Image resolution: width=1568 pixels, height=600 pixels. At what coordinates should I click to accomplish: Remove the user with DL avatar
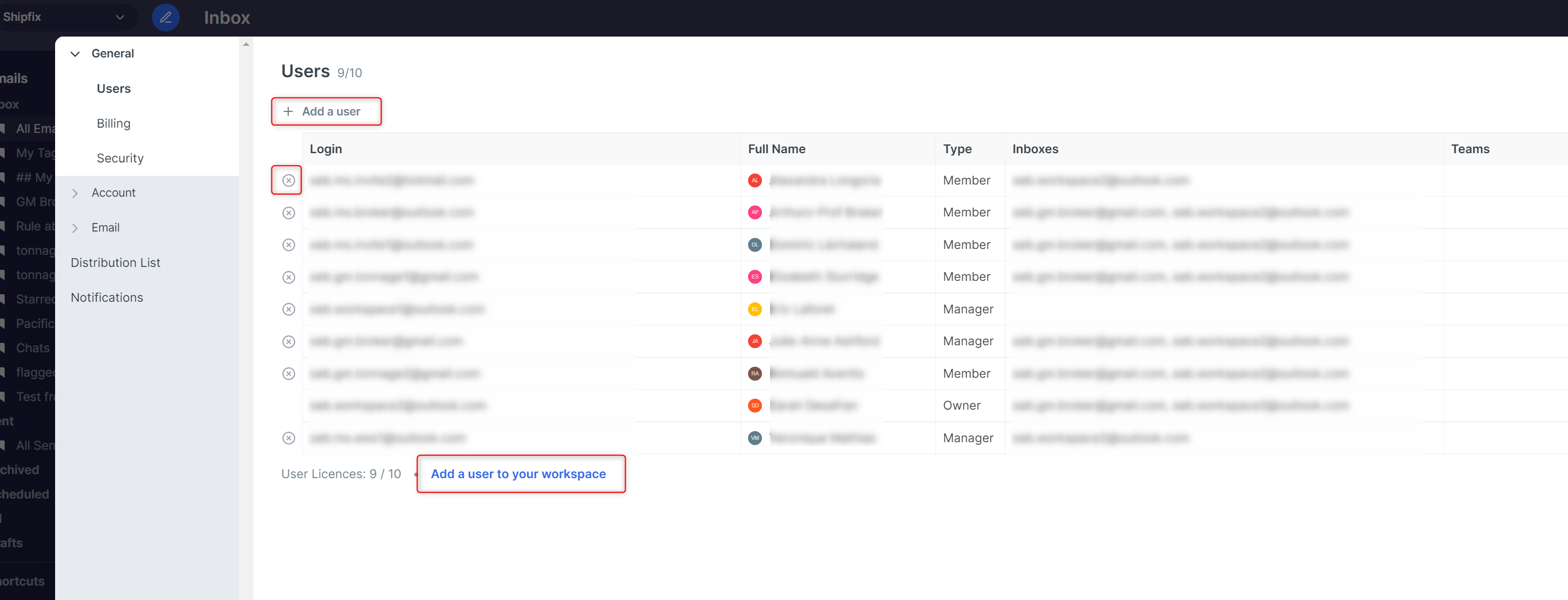pos(289,245)
